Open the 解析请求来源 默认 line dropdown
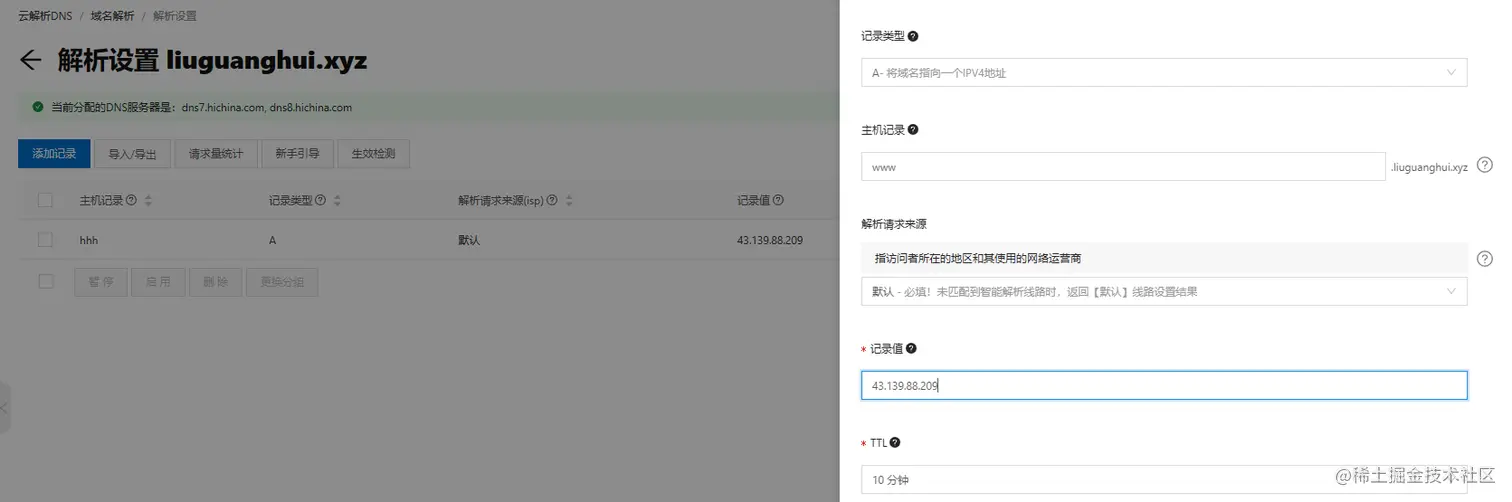Image resolution: width=1512 pixels, height=502 pixels. [1164, 291]
